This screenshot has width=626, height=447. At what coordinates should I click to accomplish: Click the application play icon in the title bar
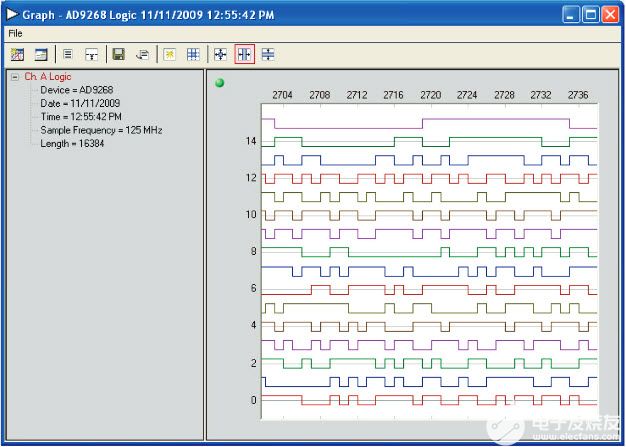point(12,14)
